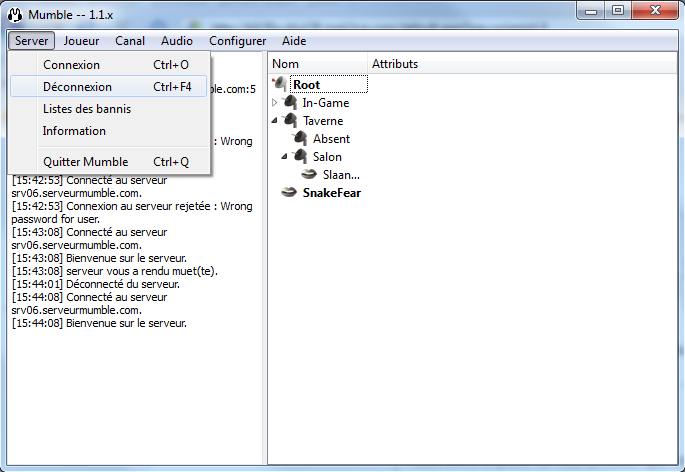Screen dimensions: 685x472
Task: Open the Audio menu
Action: point(176,41)
